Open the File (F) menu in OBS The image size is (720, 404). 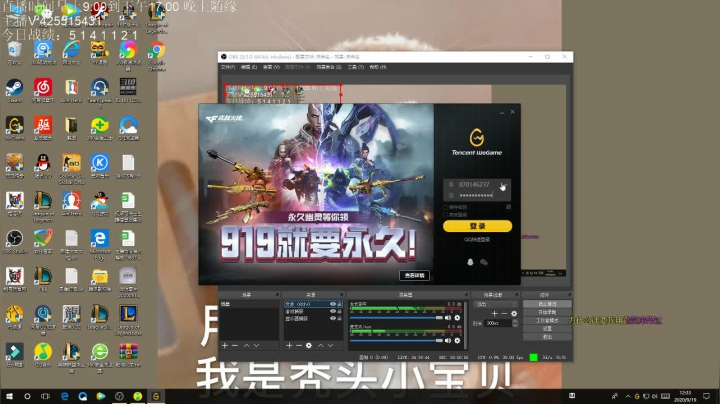click(228, 67)
